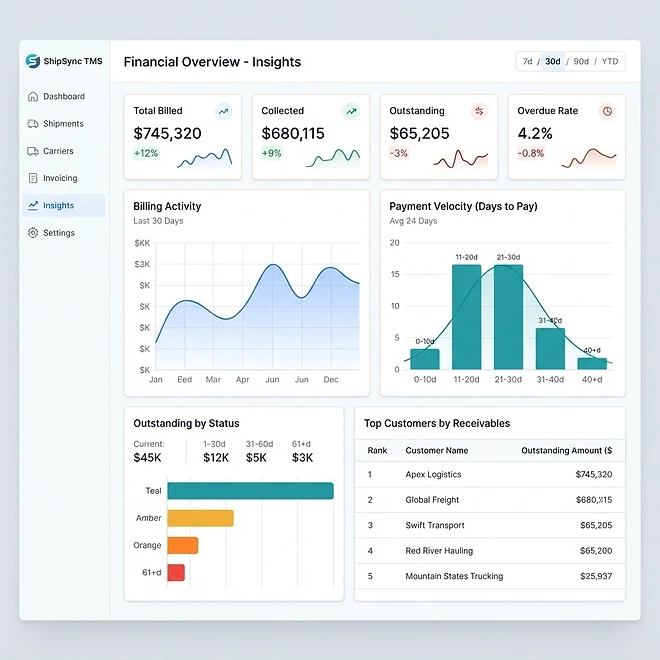The image size is (660, 660).
Task: Click the 0-10d bar in Payment Velocity
Action: tap(425, 359)
